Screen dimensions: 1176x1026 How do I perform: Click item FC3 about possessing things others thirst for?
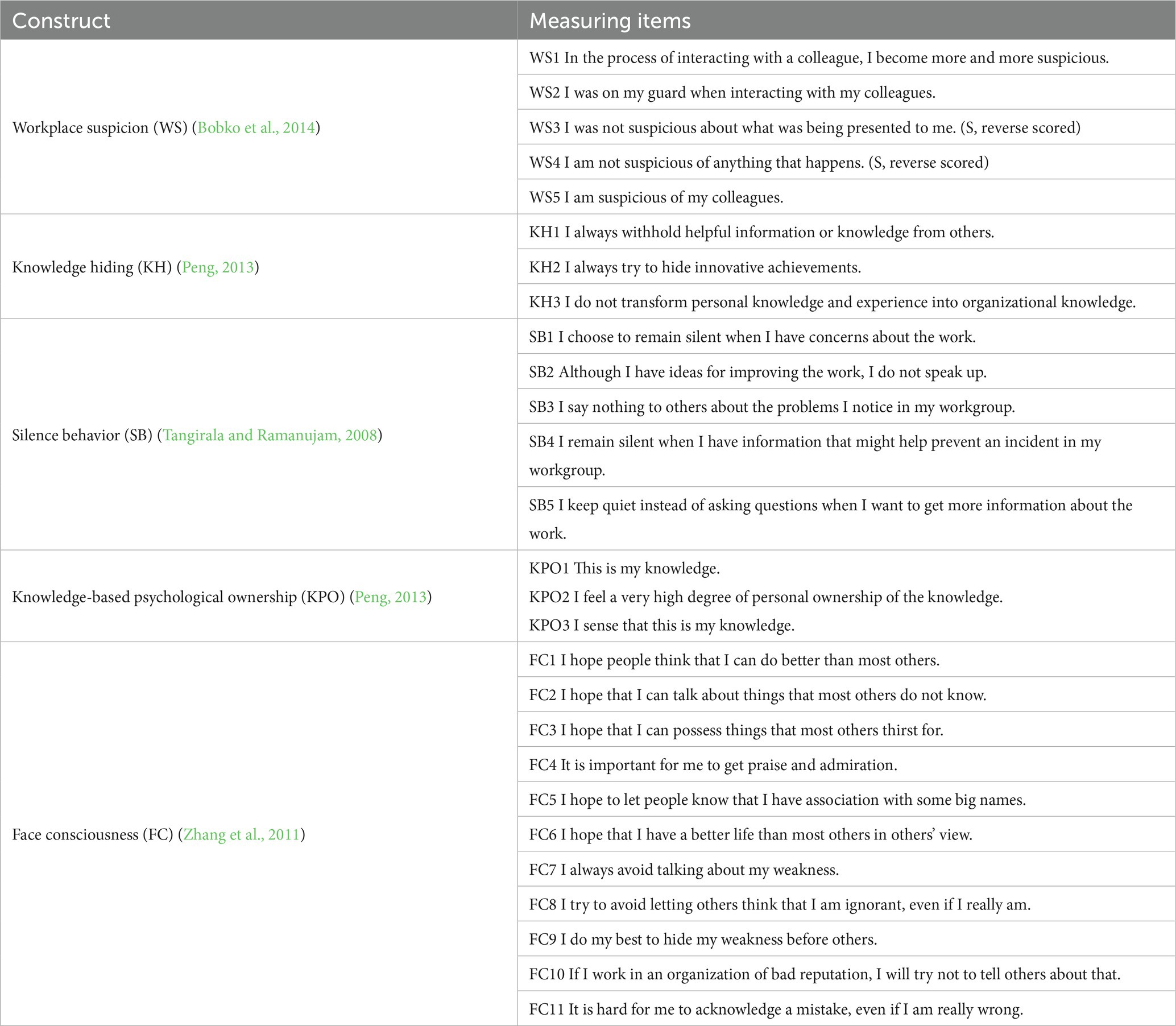point(736,730)
